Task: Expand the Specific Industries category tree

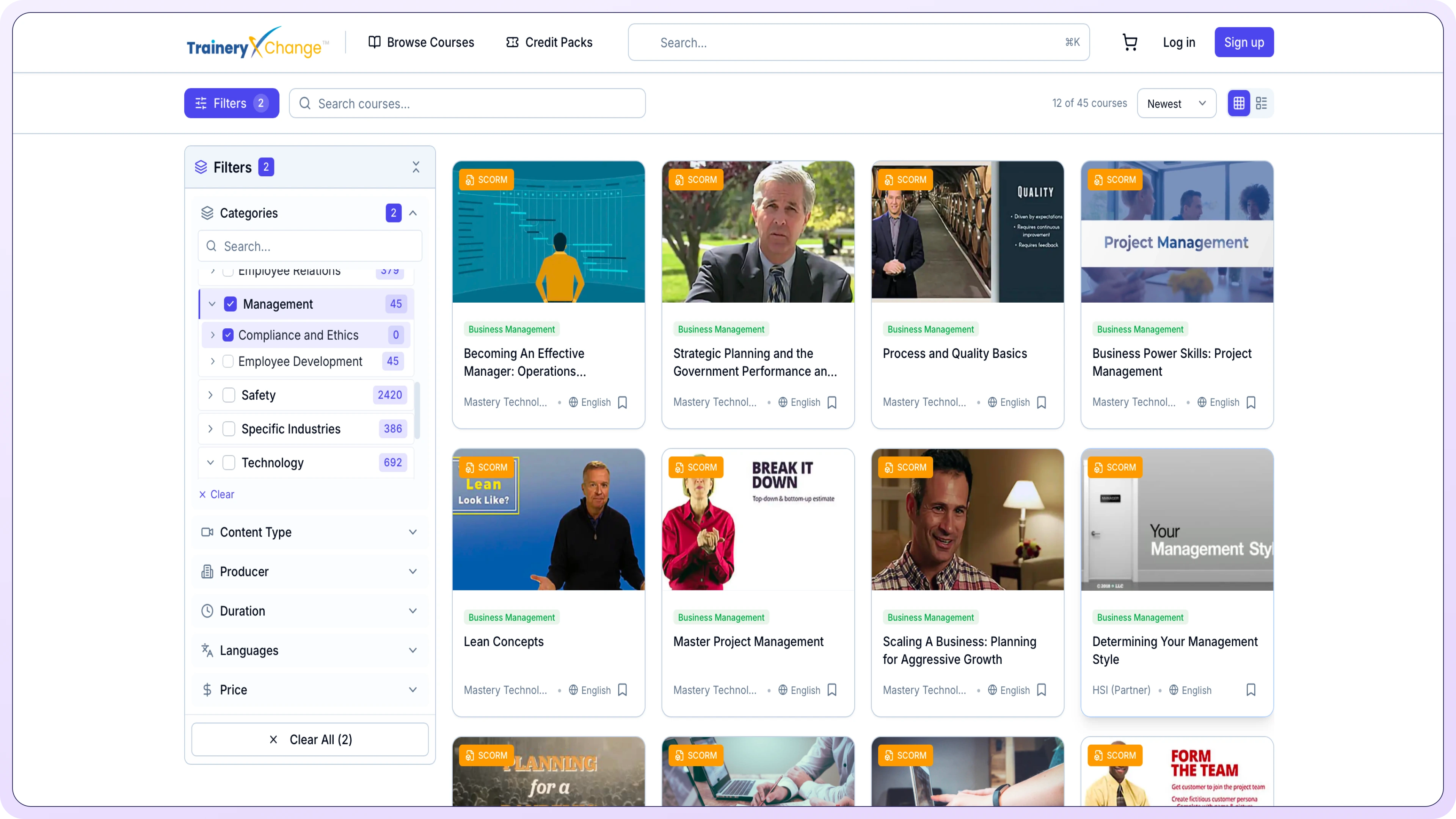Action: [210, 429]
